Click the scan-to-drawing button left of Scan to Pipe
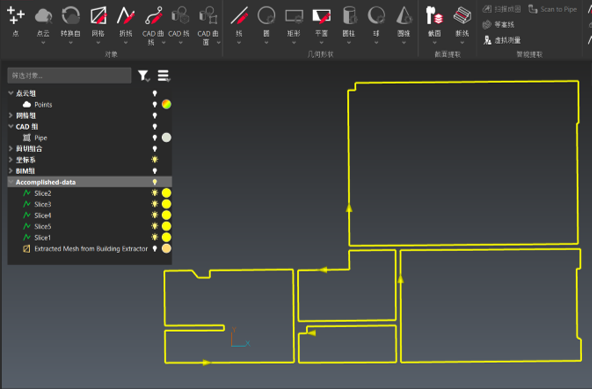The image size is (592, 389). point(502,9)
